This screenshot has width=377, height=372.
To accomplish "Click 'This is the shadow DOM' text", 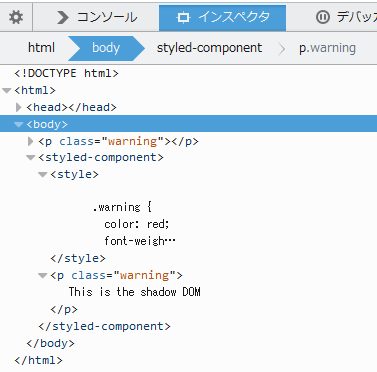I will point(135,292).
